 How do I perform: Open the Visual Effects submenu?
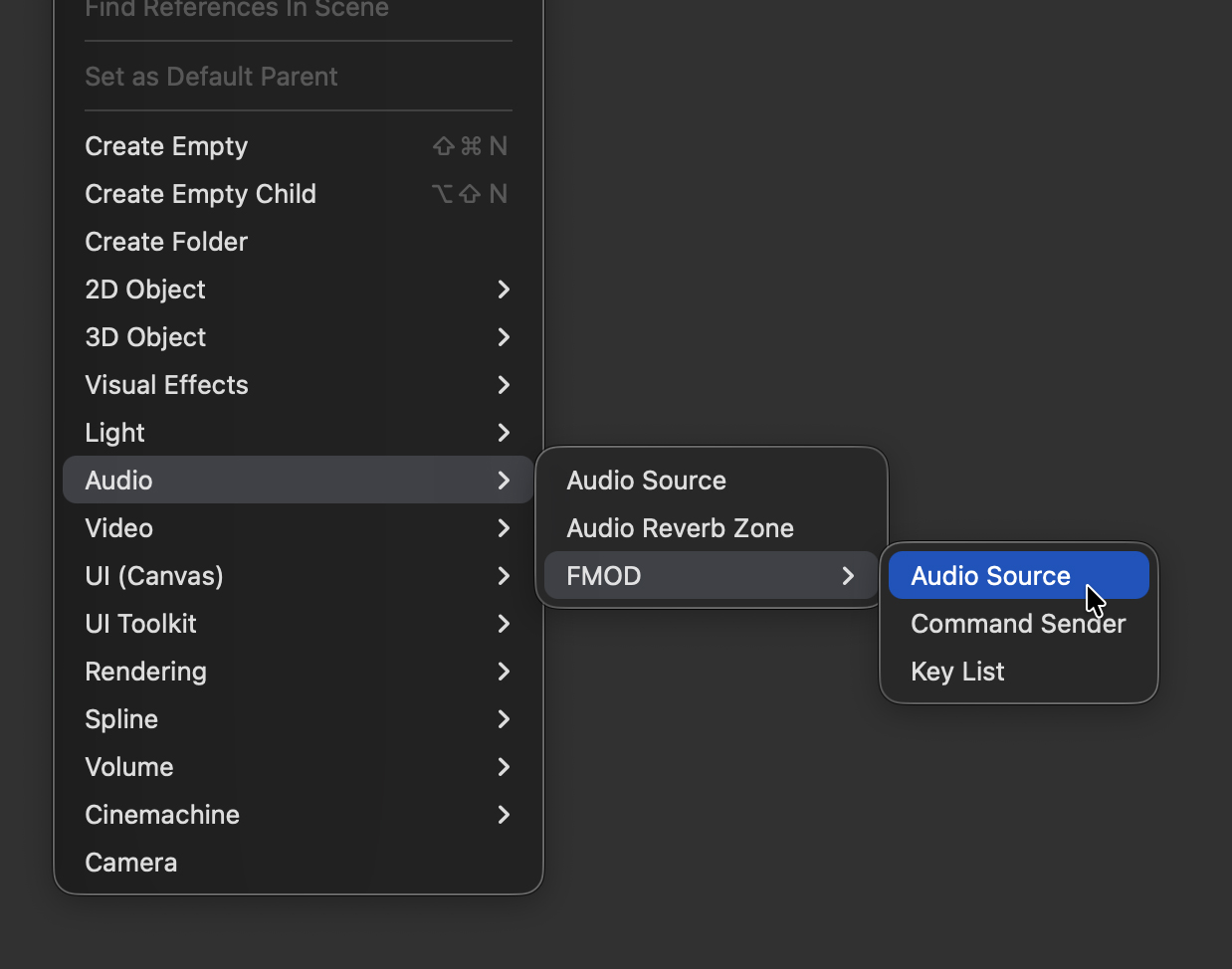[x=298, y=385]
